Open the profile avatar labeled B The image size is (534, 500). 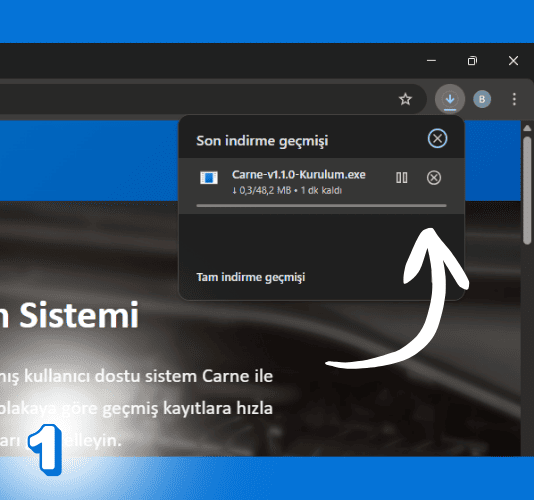click(482, 99)
